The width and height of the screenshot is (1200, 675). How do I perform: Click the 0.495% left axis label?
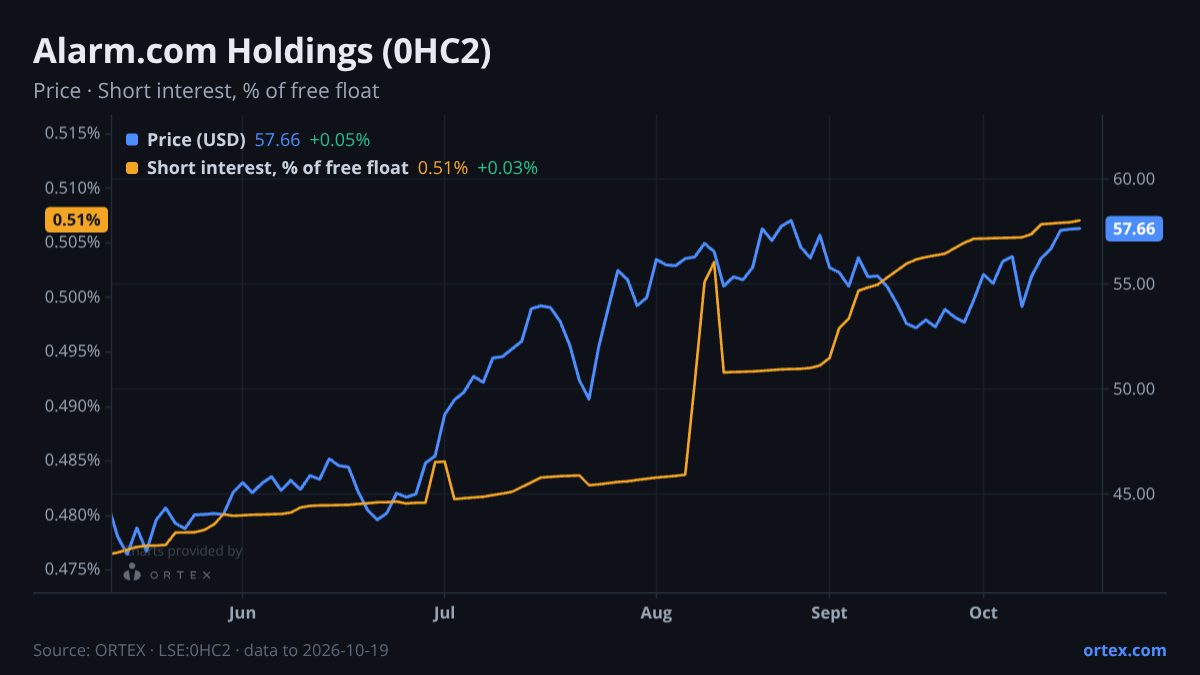(x=72, y=351)
